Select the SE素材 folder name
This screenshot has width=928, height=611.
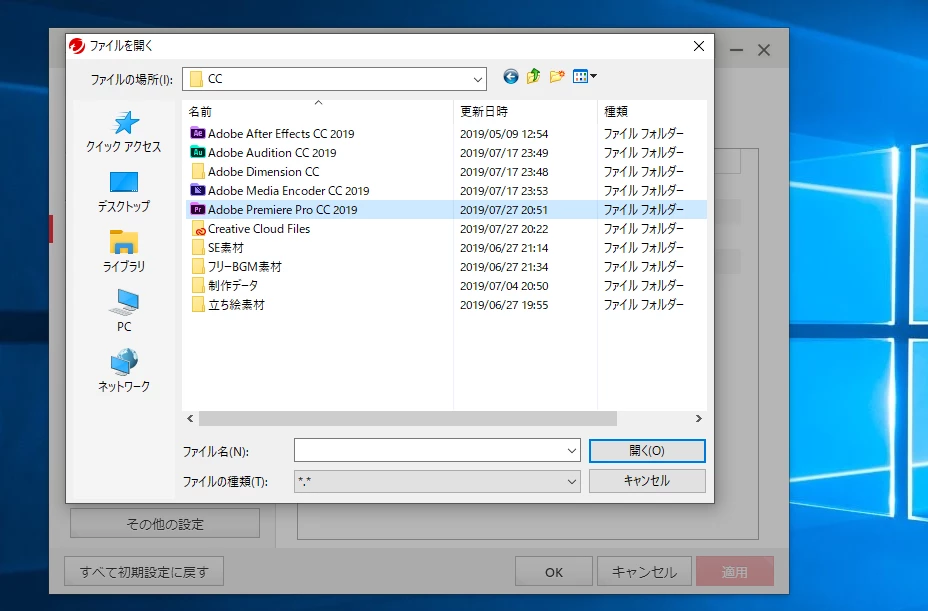pos(226,247)
